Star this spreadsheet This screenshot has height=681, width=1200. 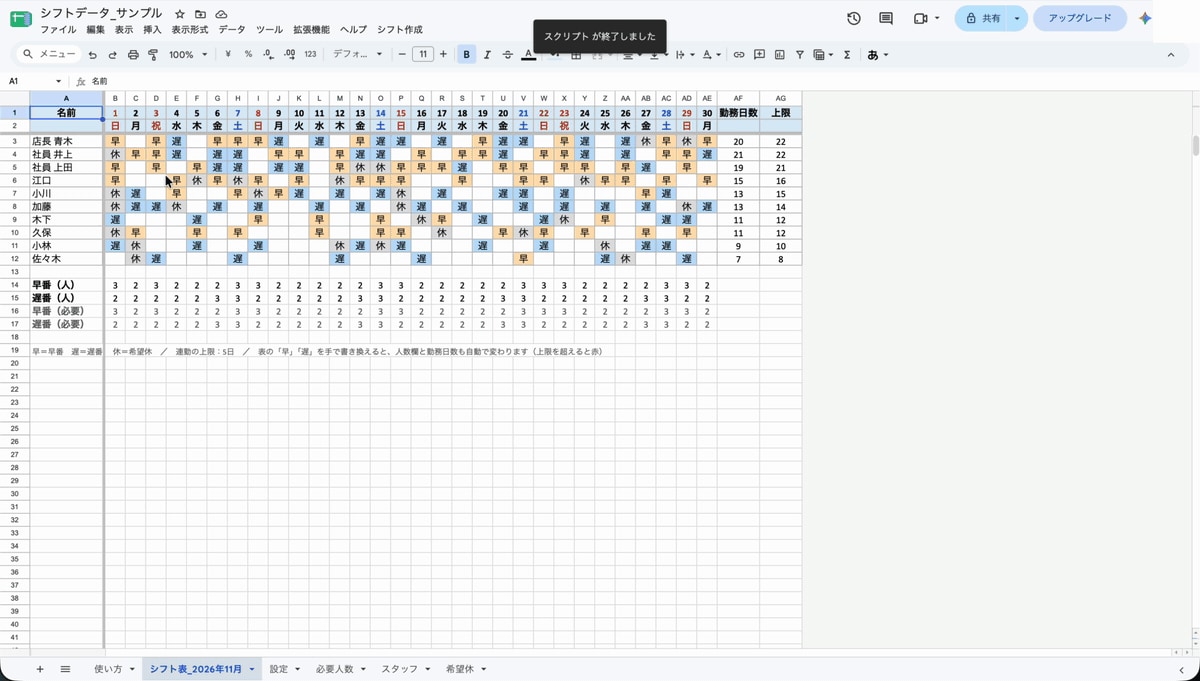coord(180,14)
